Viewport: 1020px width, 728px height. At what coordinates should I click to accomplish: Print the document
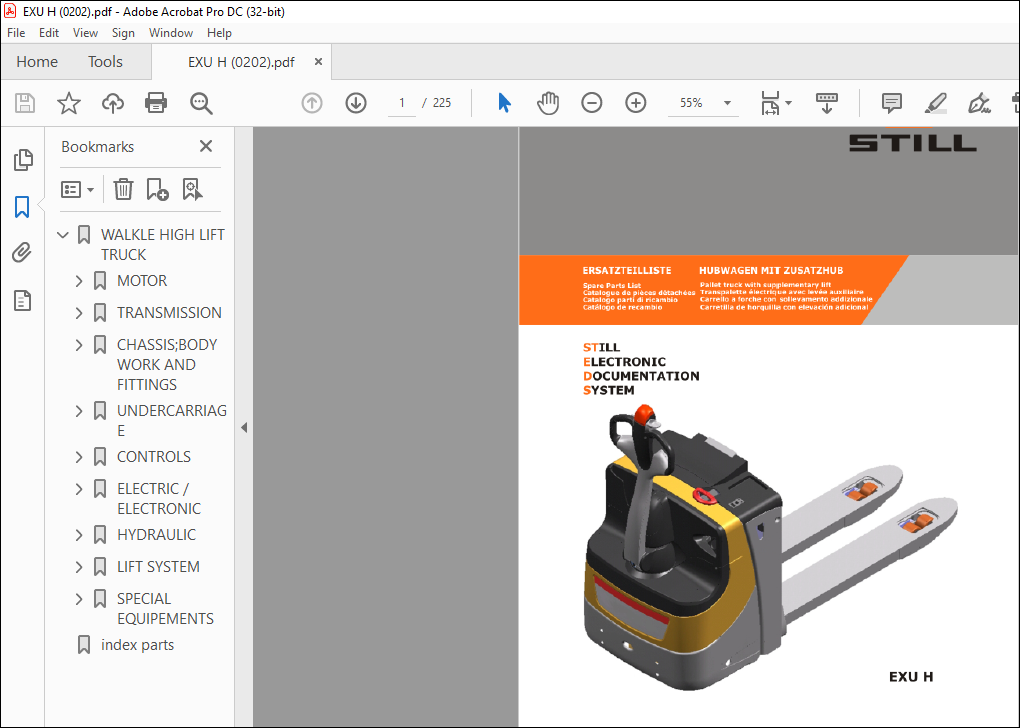coord(156,103)
